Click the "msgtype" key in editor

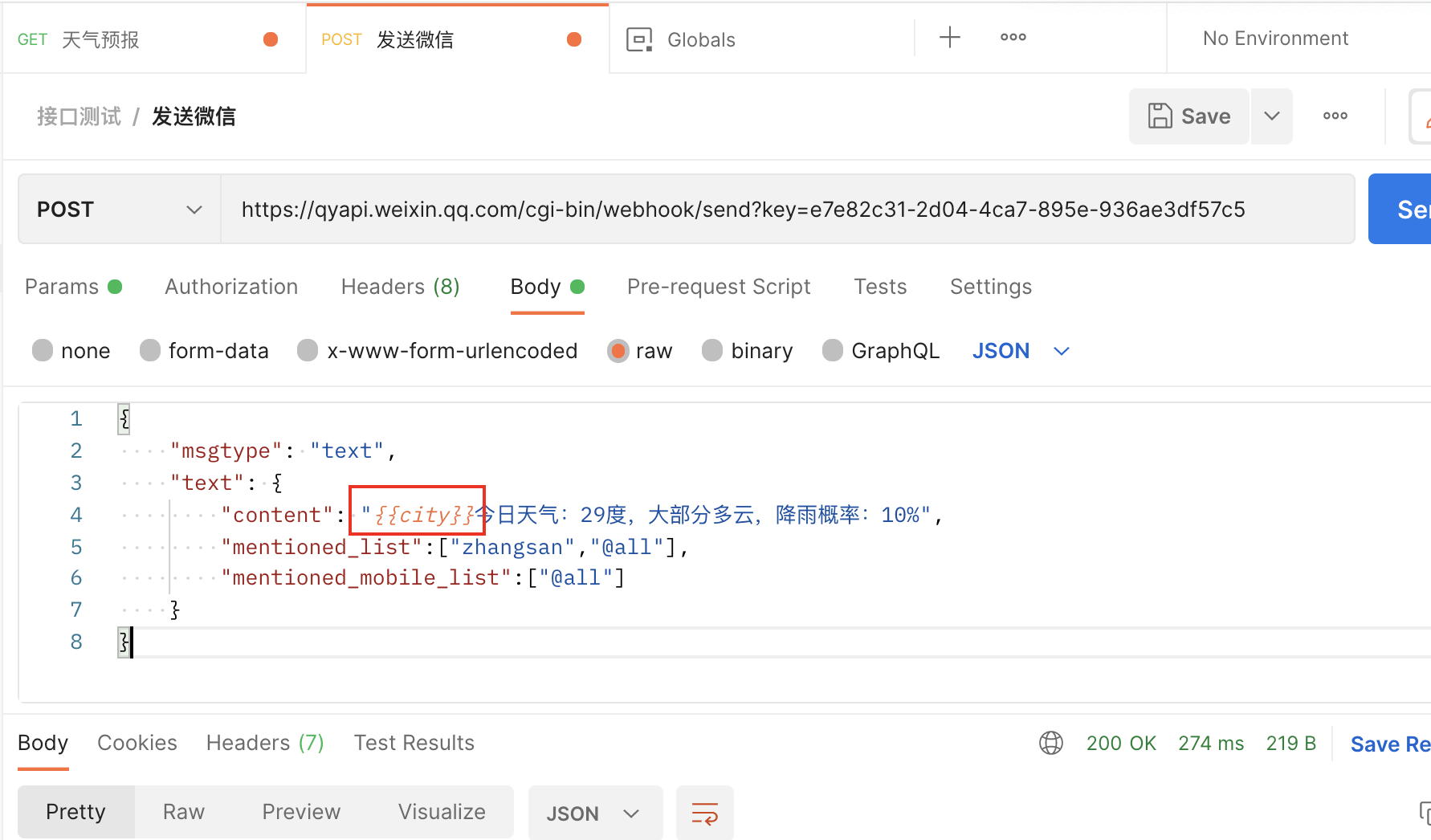226,451
